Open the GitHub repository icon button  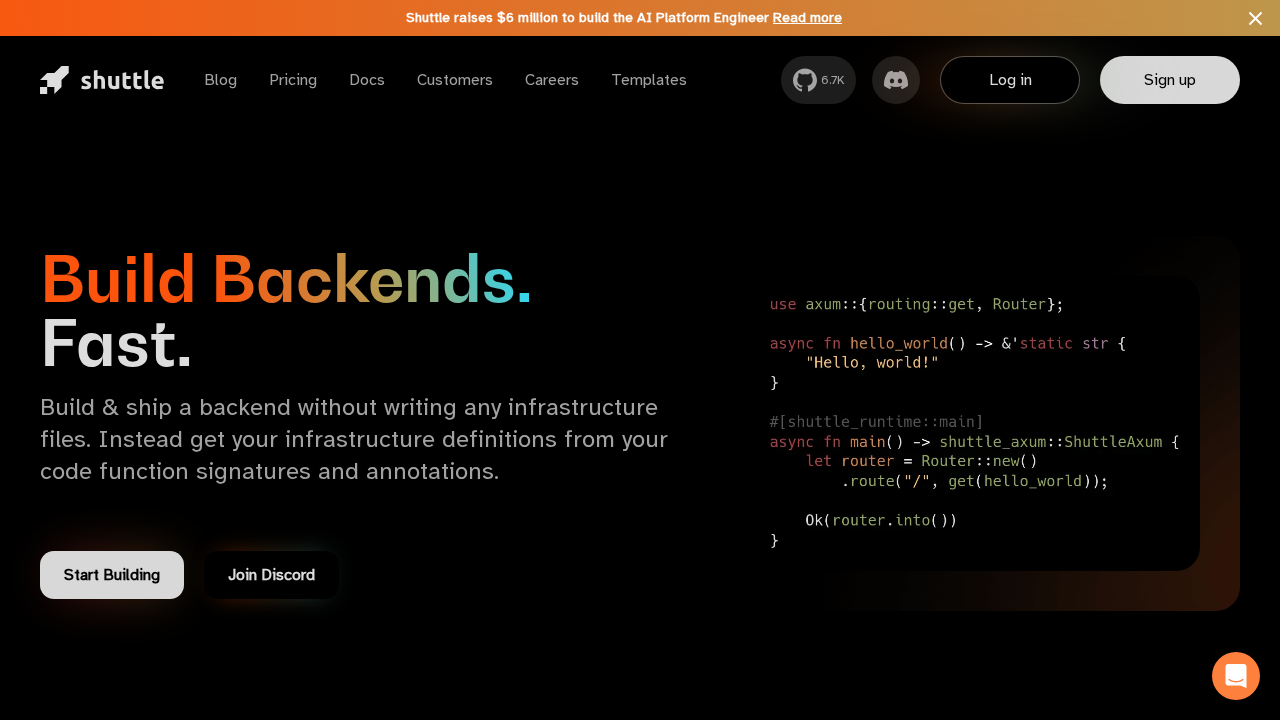[804, 80]
